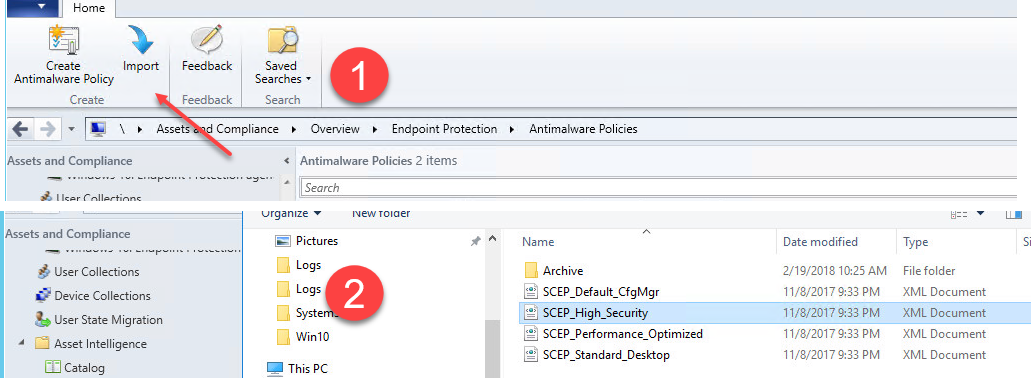1031x378 pixels.
Task: Click Endpoint Protection in breadcrumb path
Action: click(x=444, y=129)
